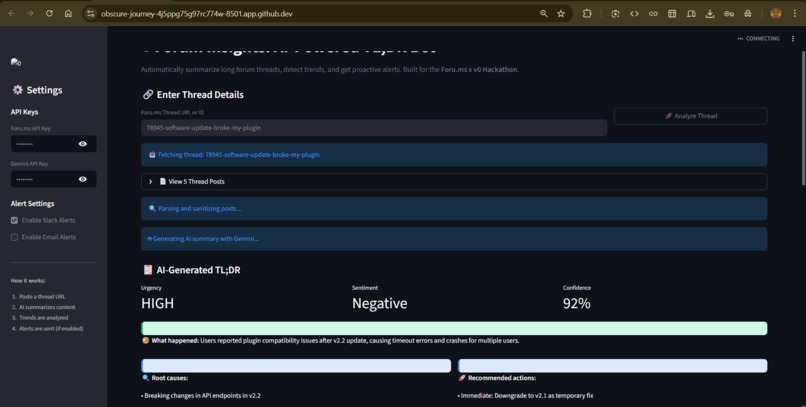Click the 92% confidence value
The height and width of the screenshot is (407, 806).
coord(576,304)
